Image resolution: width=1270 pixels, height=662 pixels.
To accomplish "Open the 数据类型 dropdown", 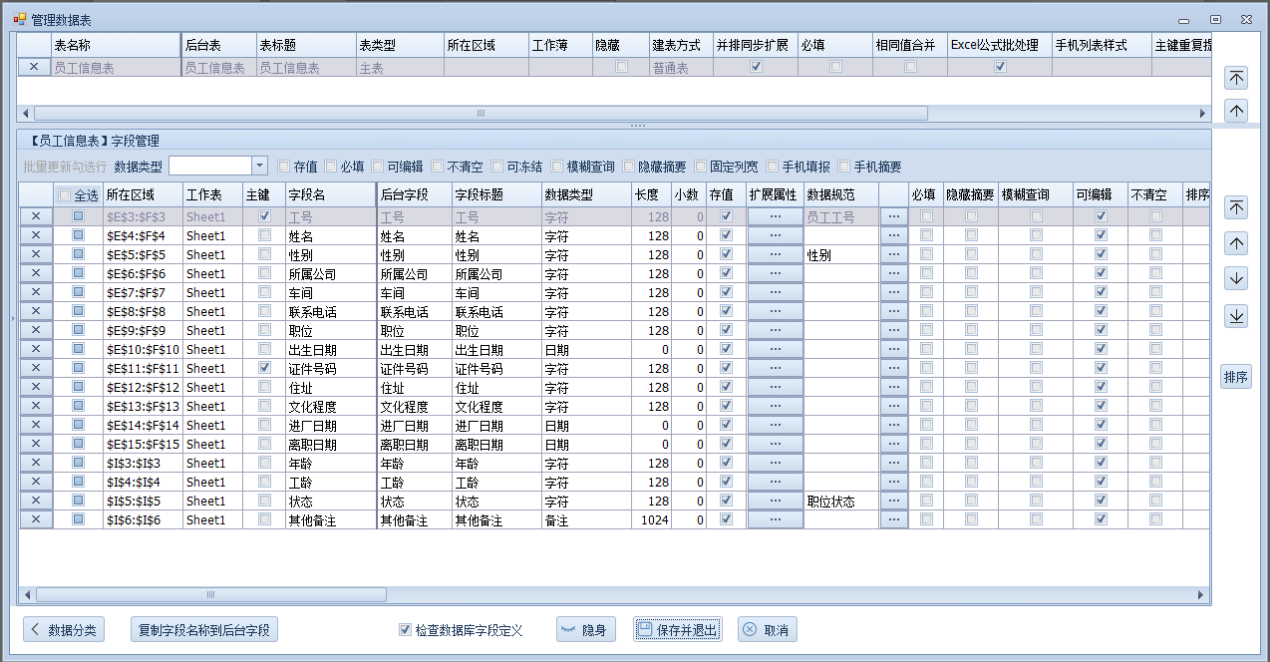I will click(x=259, y=166).
